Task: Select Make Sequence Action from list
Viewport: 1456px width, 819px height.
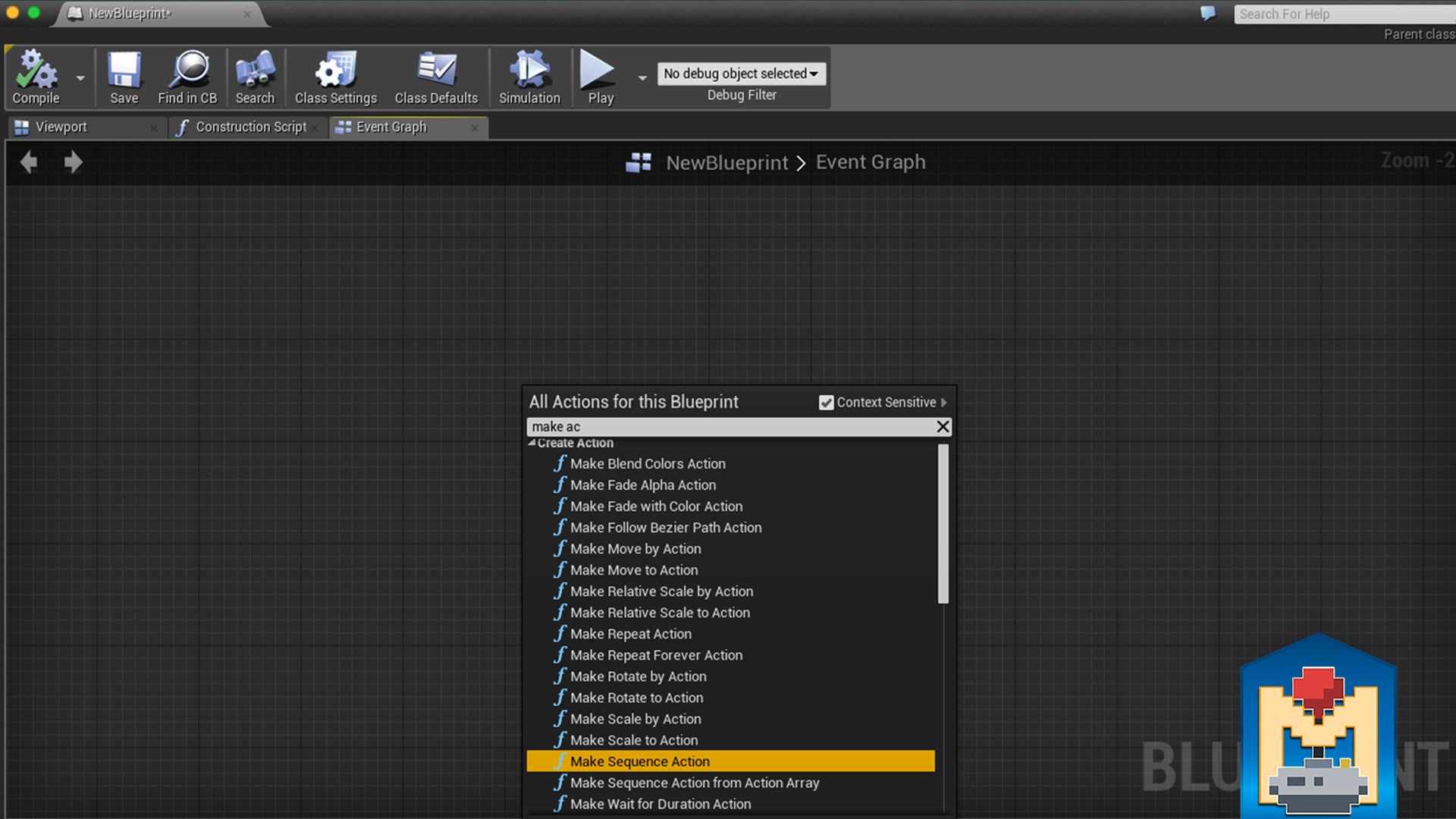Action: (x=639, y=761)
